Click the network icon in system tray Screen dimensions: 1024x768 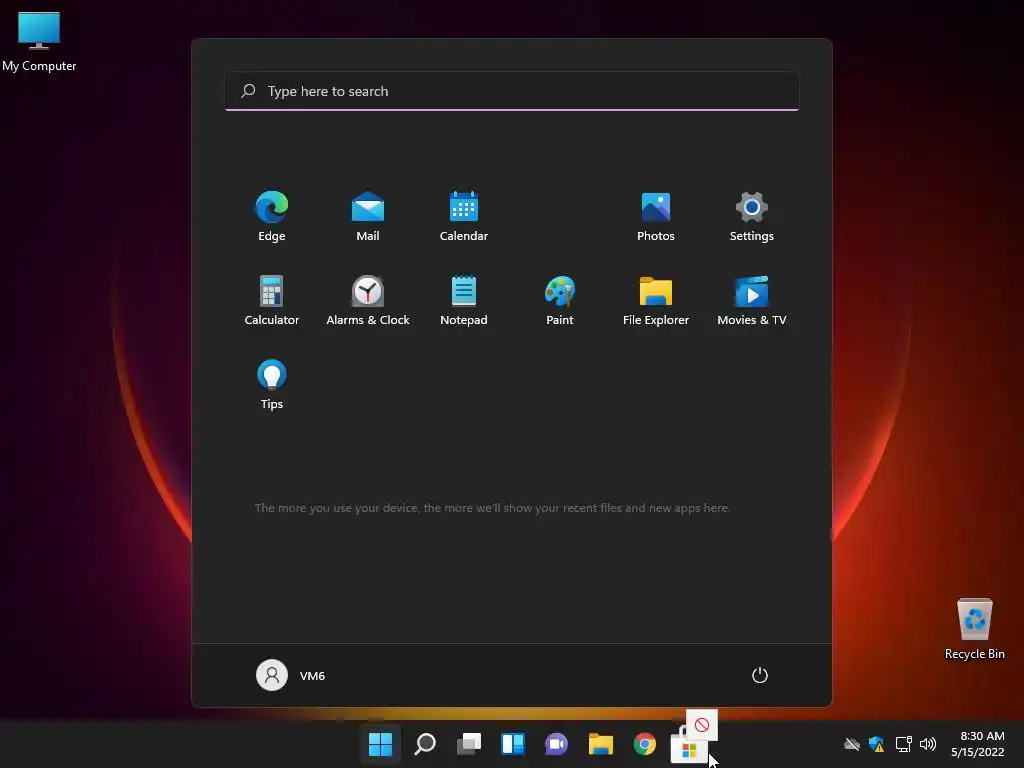(903, 744)
